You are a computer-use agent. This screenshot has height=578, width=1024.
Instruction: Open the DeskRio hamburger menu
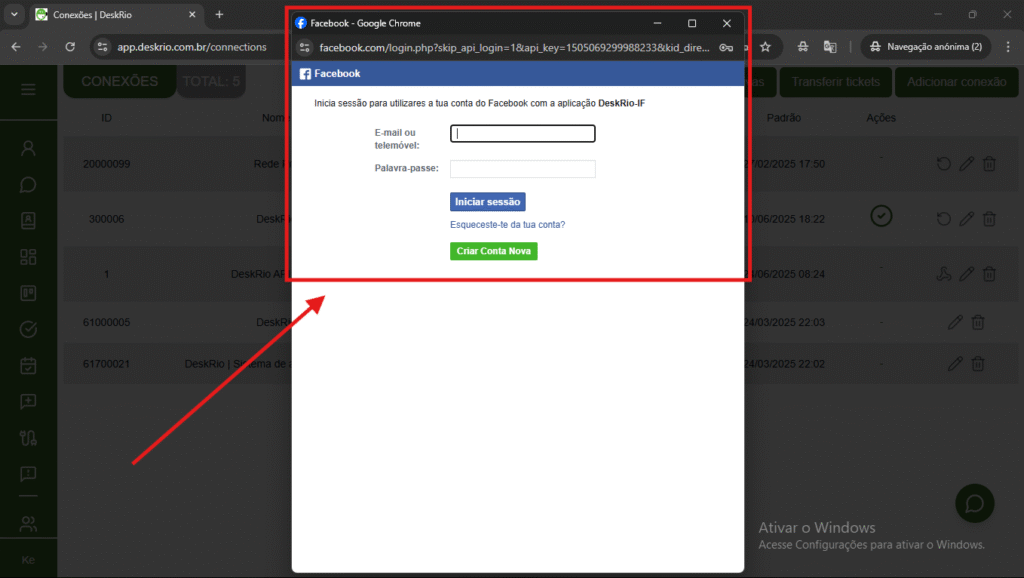pyautogui.click(x=28, y=89)
